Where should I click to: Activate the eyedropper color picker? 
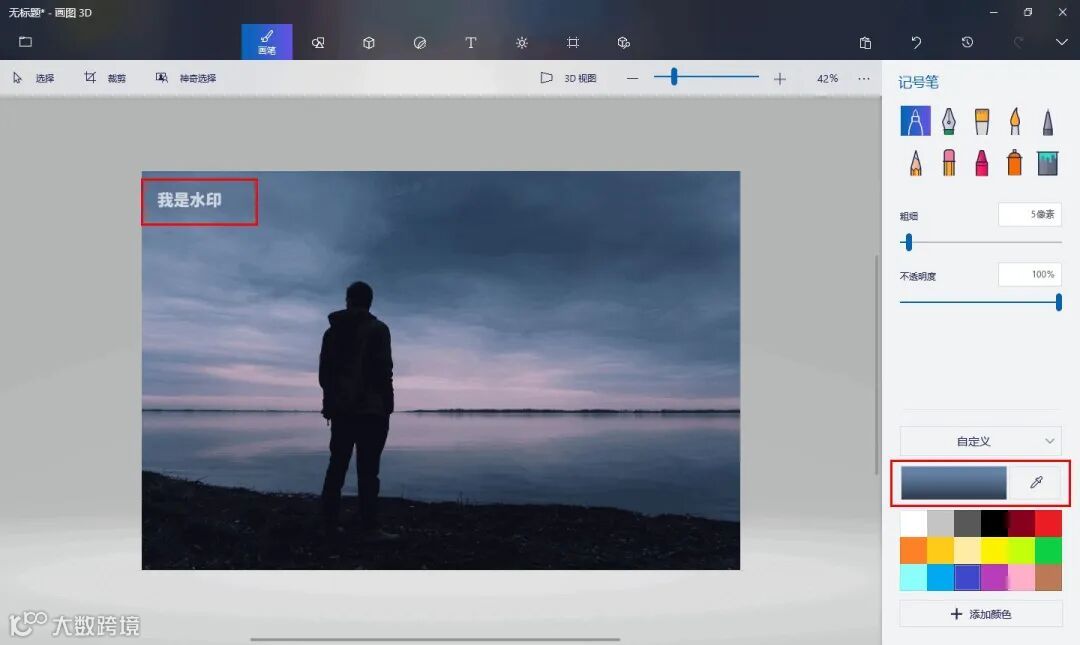pyautogui.click(x=1036, y=482)
